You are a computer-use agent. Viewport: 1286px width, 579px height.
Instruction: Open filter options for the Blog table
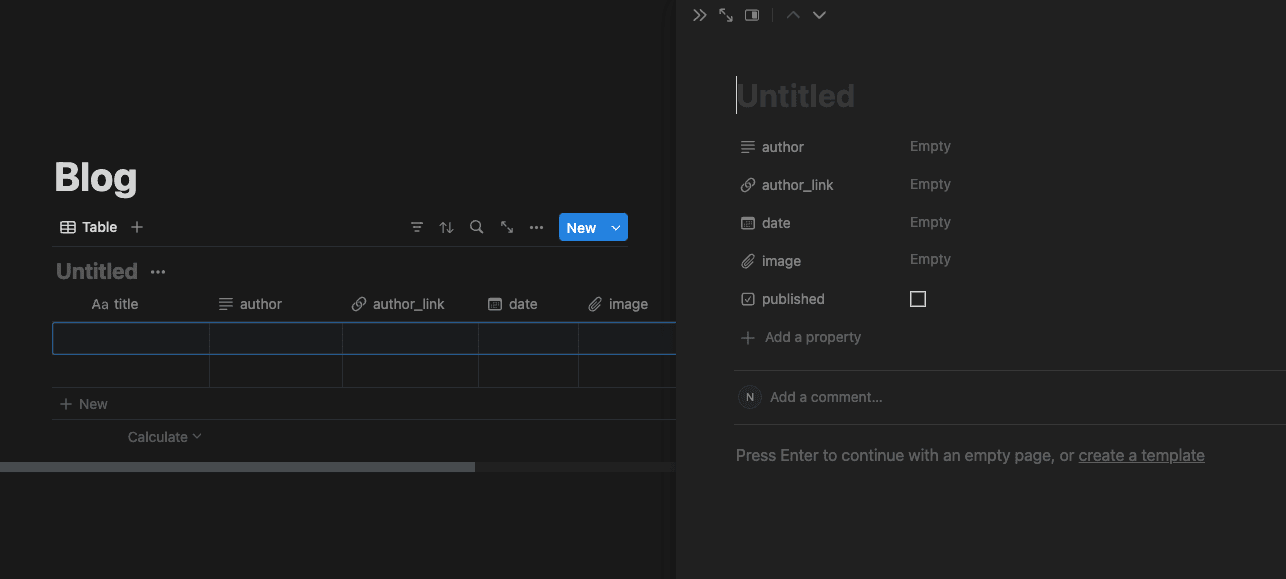(x=417, y=227)
